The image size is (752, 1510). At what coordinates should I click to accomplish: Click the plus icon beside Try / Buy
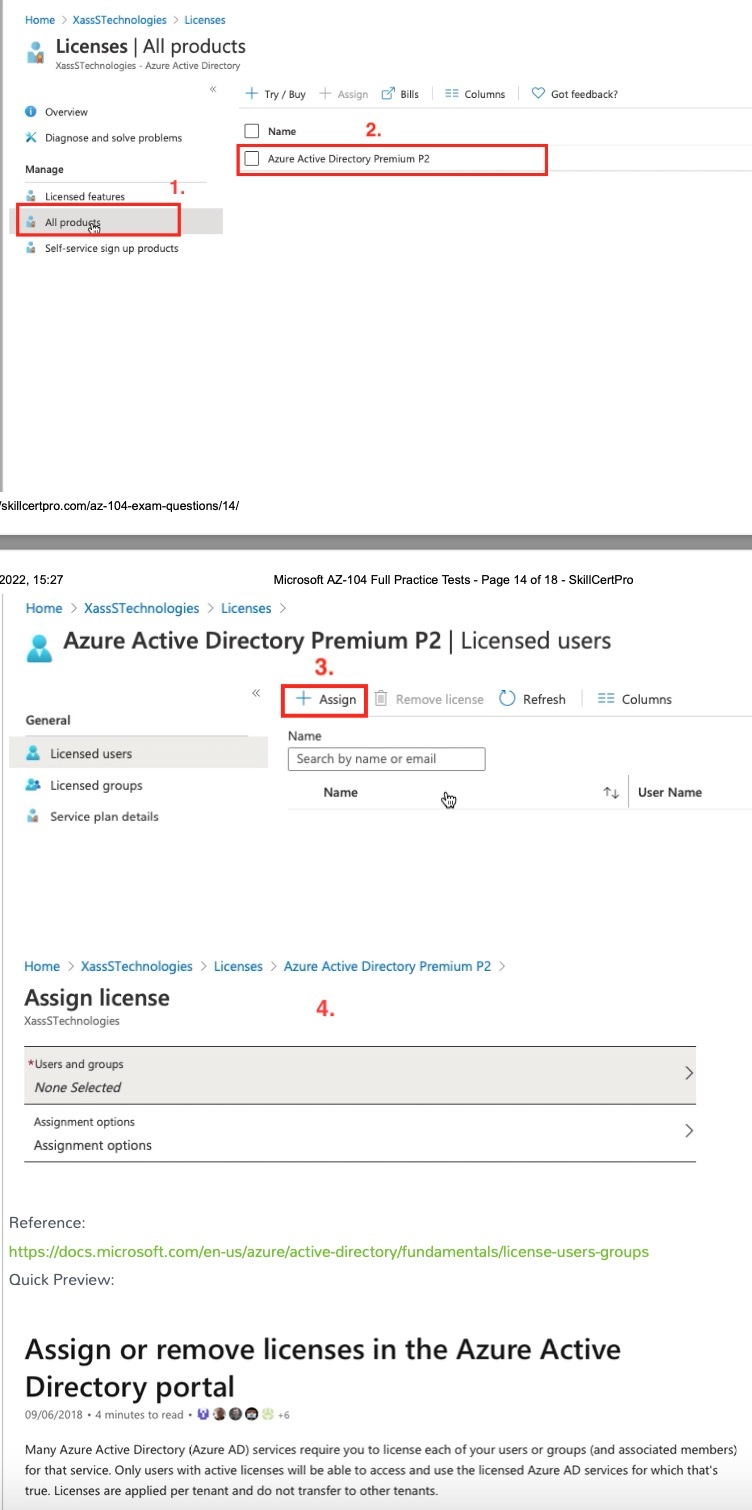coord(252,94)
